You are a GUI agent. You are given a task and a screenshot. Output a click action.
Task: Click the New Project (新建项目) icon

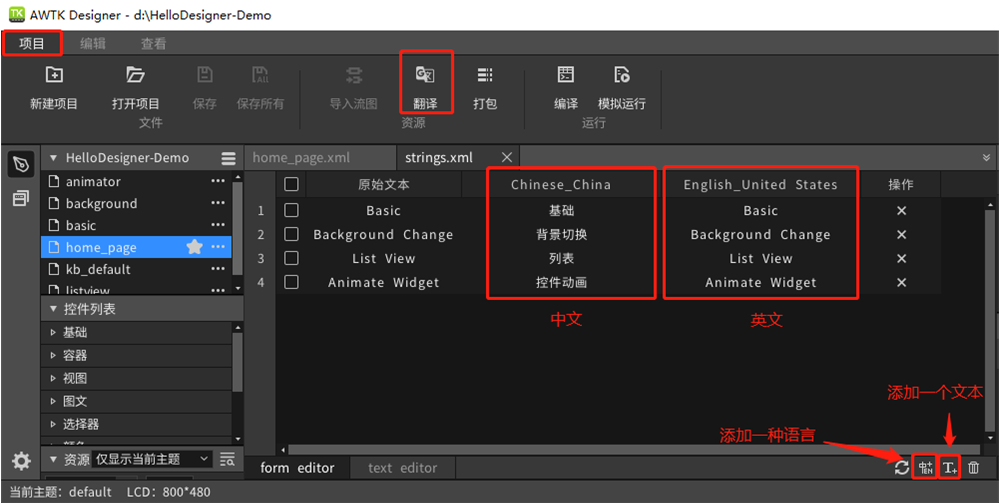54,75
